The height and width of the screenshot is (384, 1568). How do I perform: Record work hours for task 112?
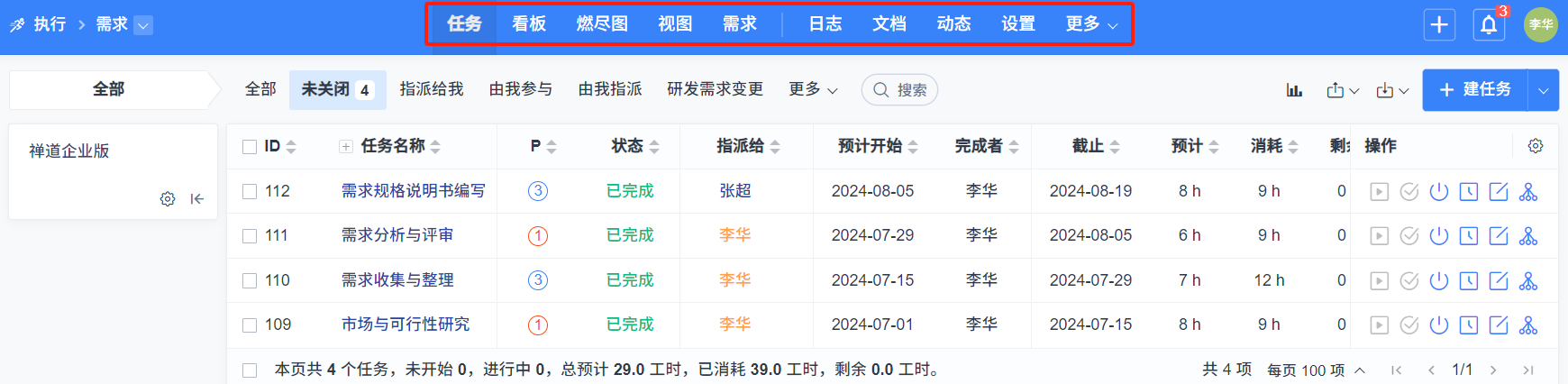pos(1469,191)
